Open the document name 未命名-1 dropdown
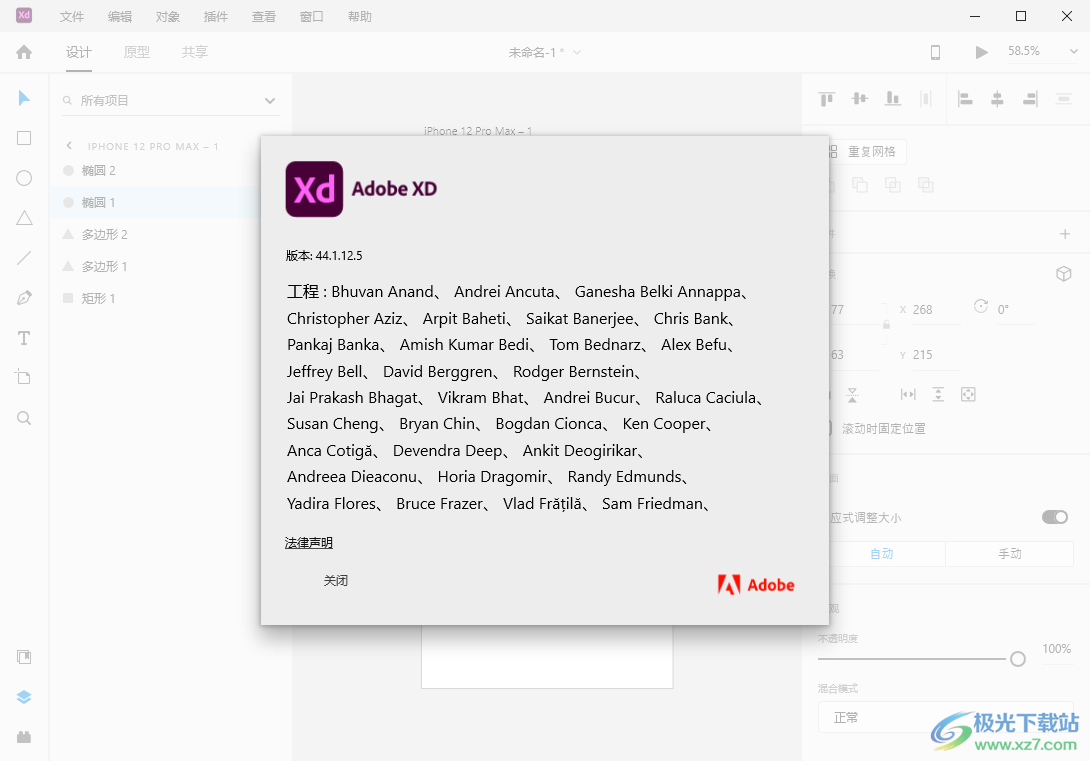Viewport: 1090px width, 761px height. [576, 52]
